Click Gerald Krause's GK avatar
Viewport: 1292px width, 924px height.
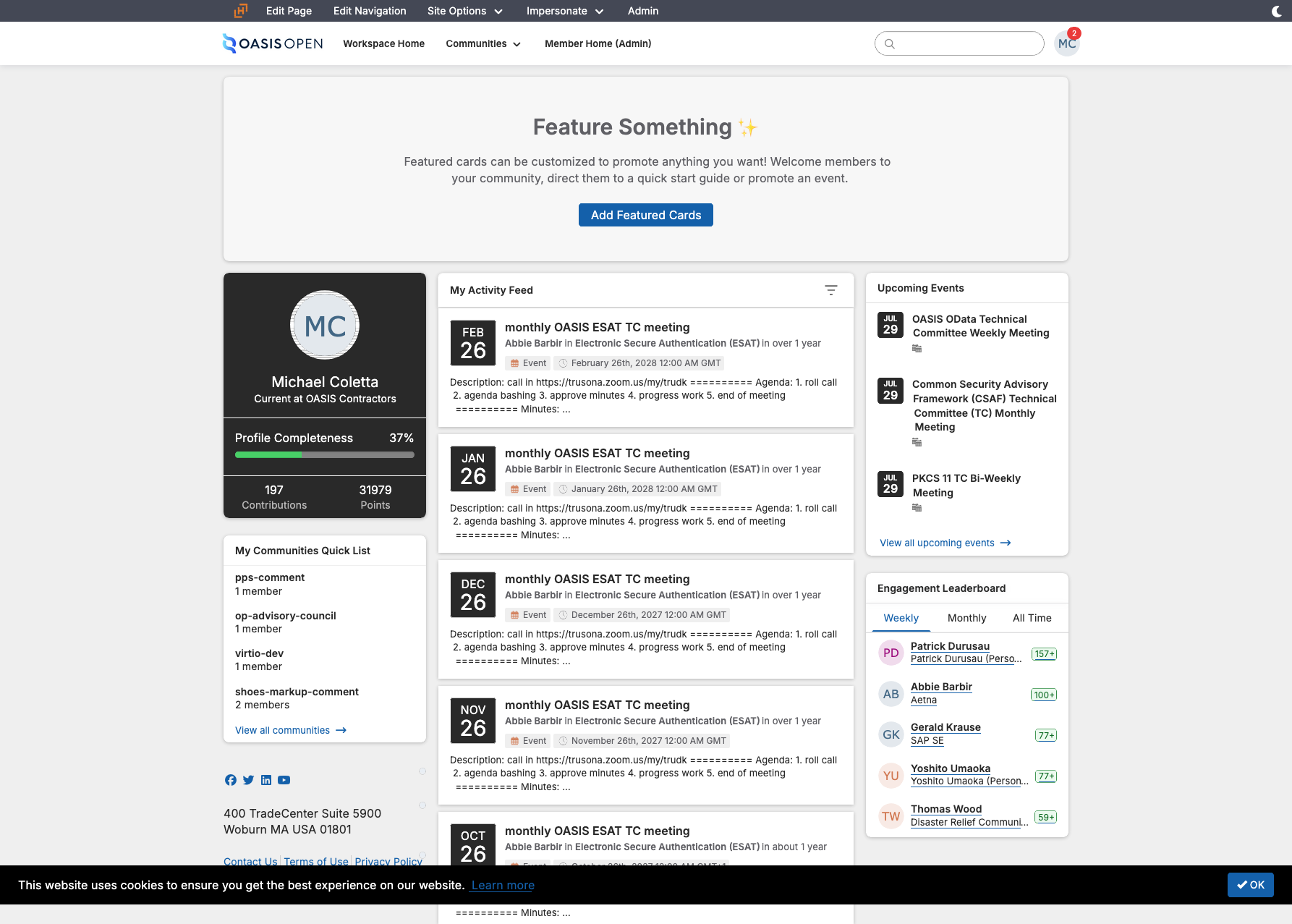pyautogui.click(x=891, y=734)
